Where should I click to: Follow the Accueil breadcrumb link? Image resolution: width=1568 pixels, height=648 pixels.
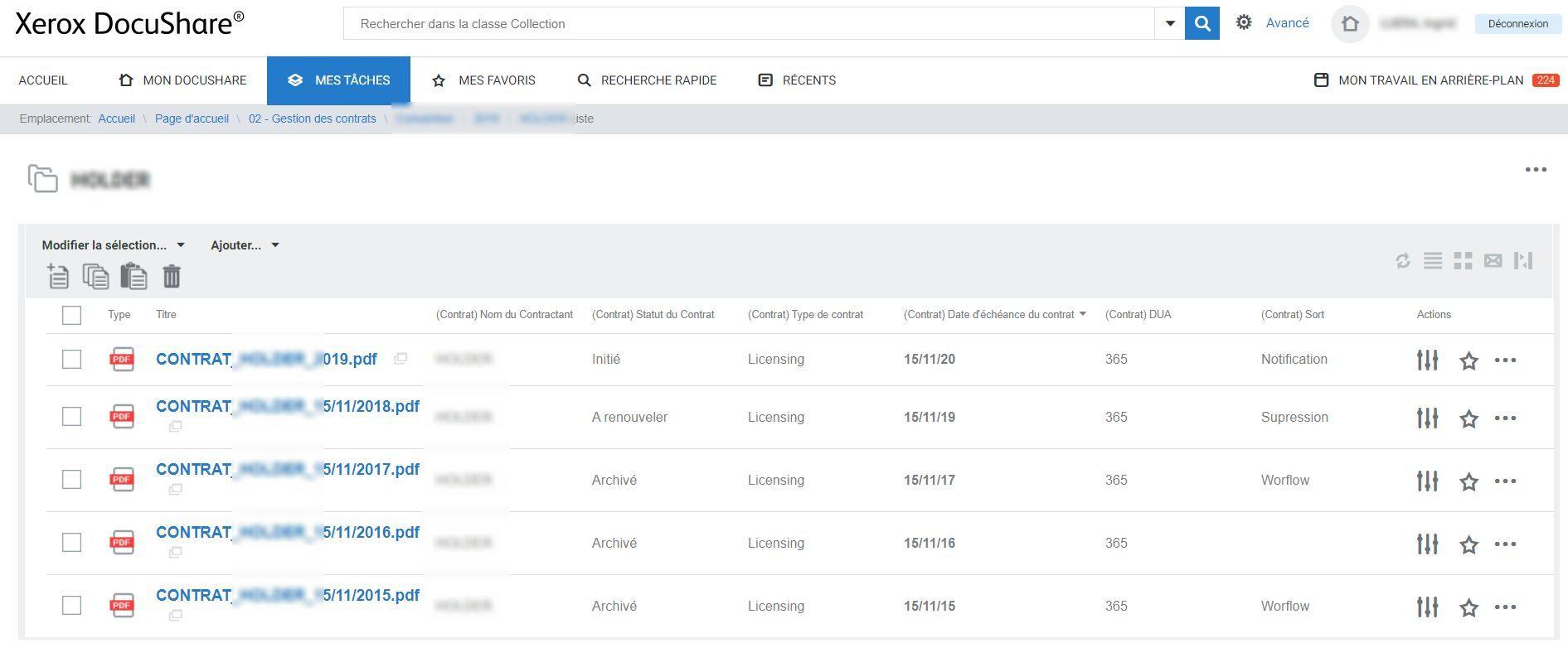(x=117, y=118)
